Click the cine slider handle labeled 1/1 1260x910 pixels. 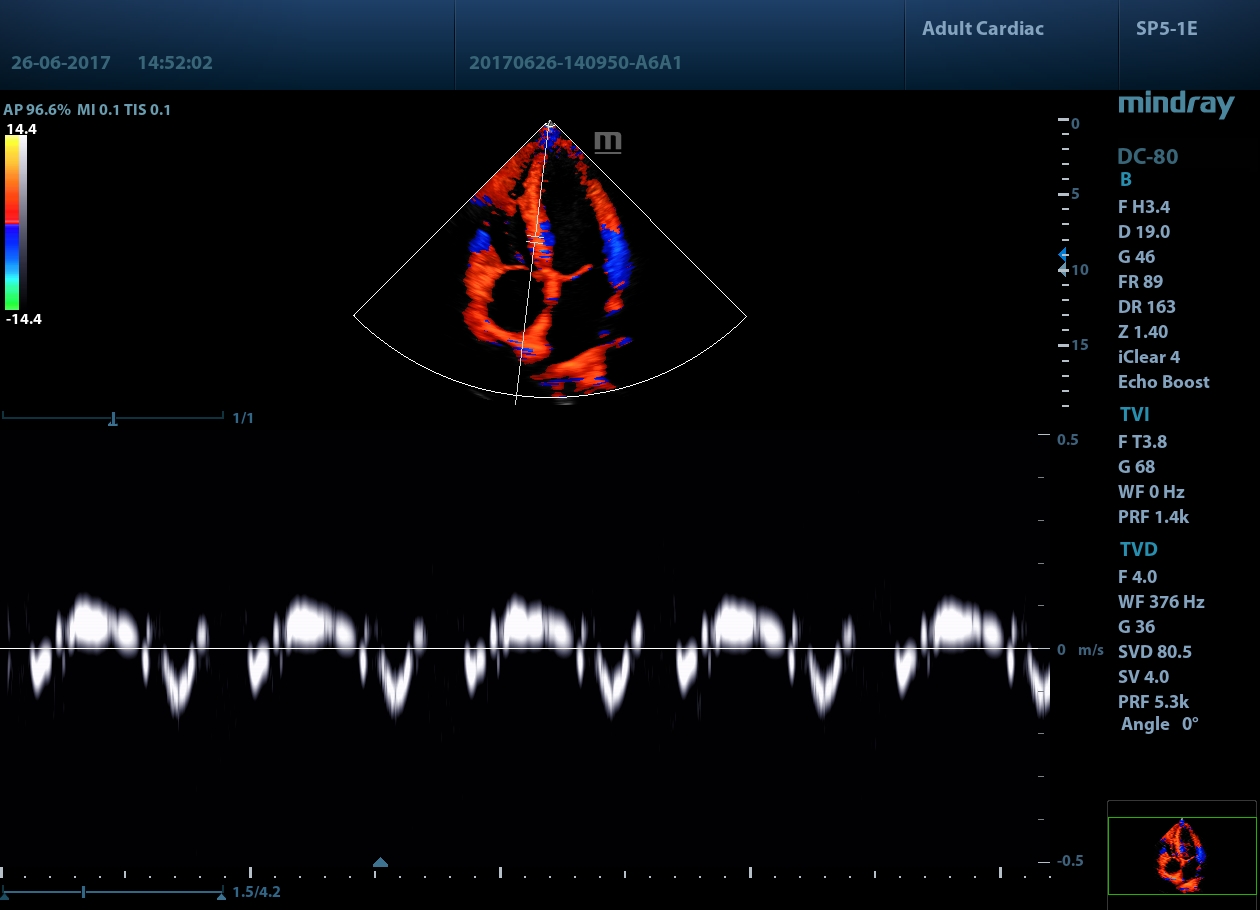[x=113, y=419]
